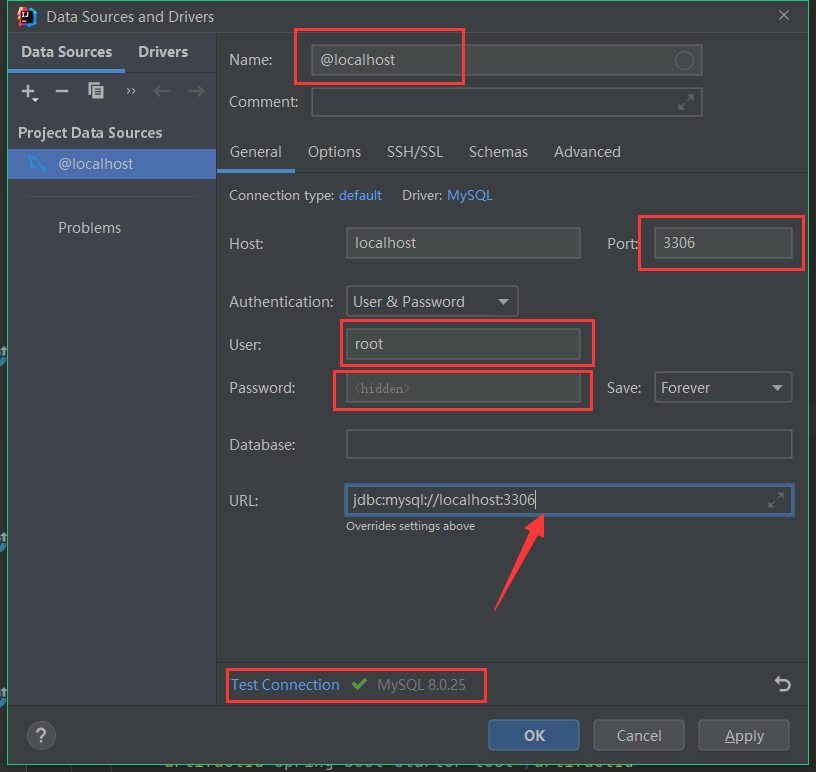Focus the Port field showing 3306
The image size is (816, 772).
click(x=723, y=243)
